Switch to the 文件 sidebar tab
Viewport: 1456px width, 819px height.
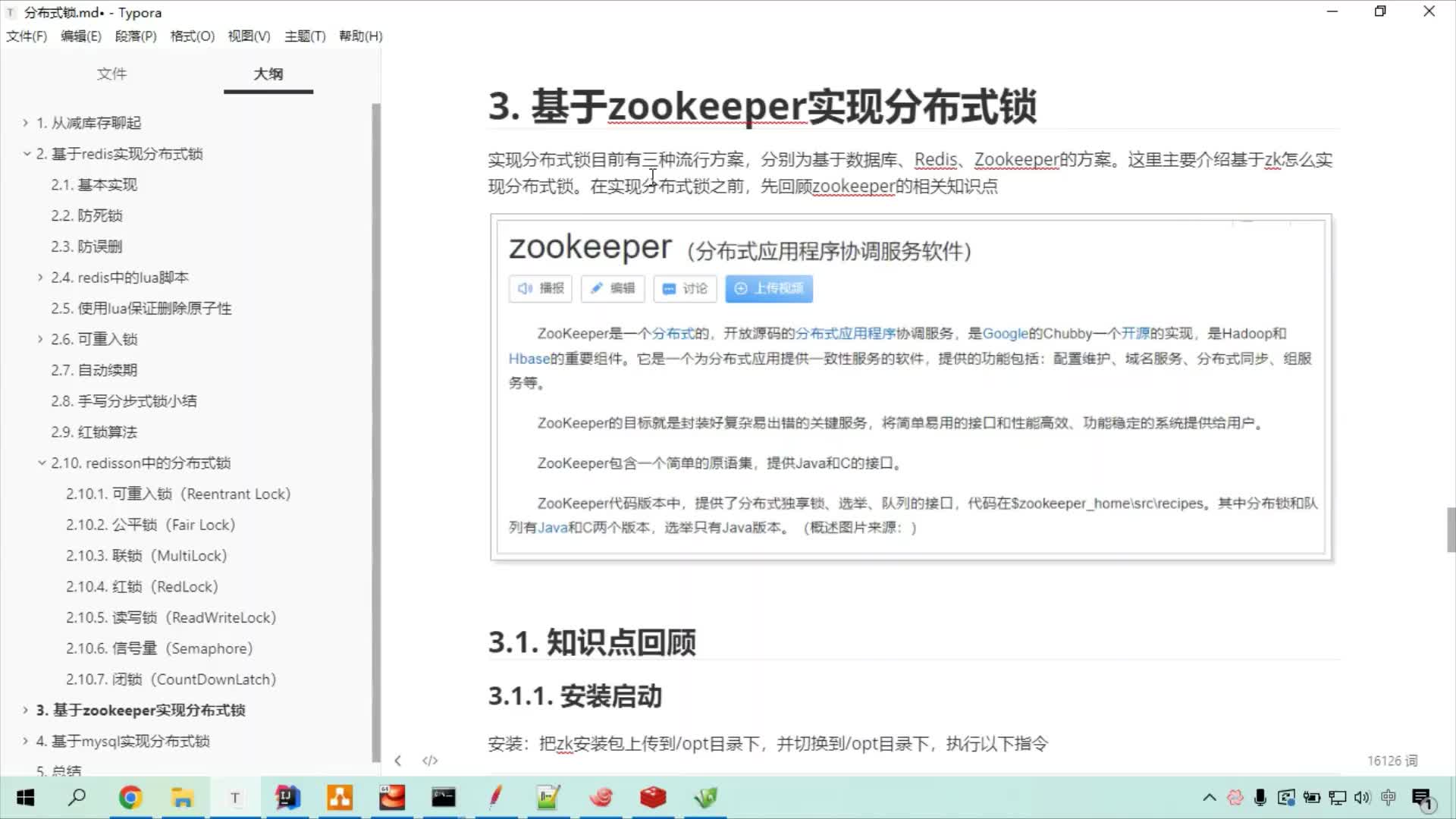[111, 74]
